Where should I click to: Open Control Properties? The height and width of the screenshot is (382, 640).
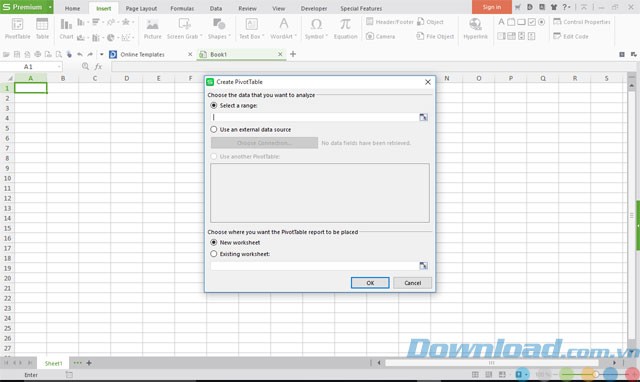tap(582, 22)
